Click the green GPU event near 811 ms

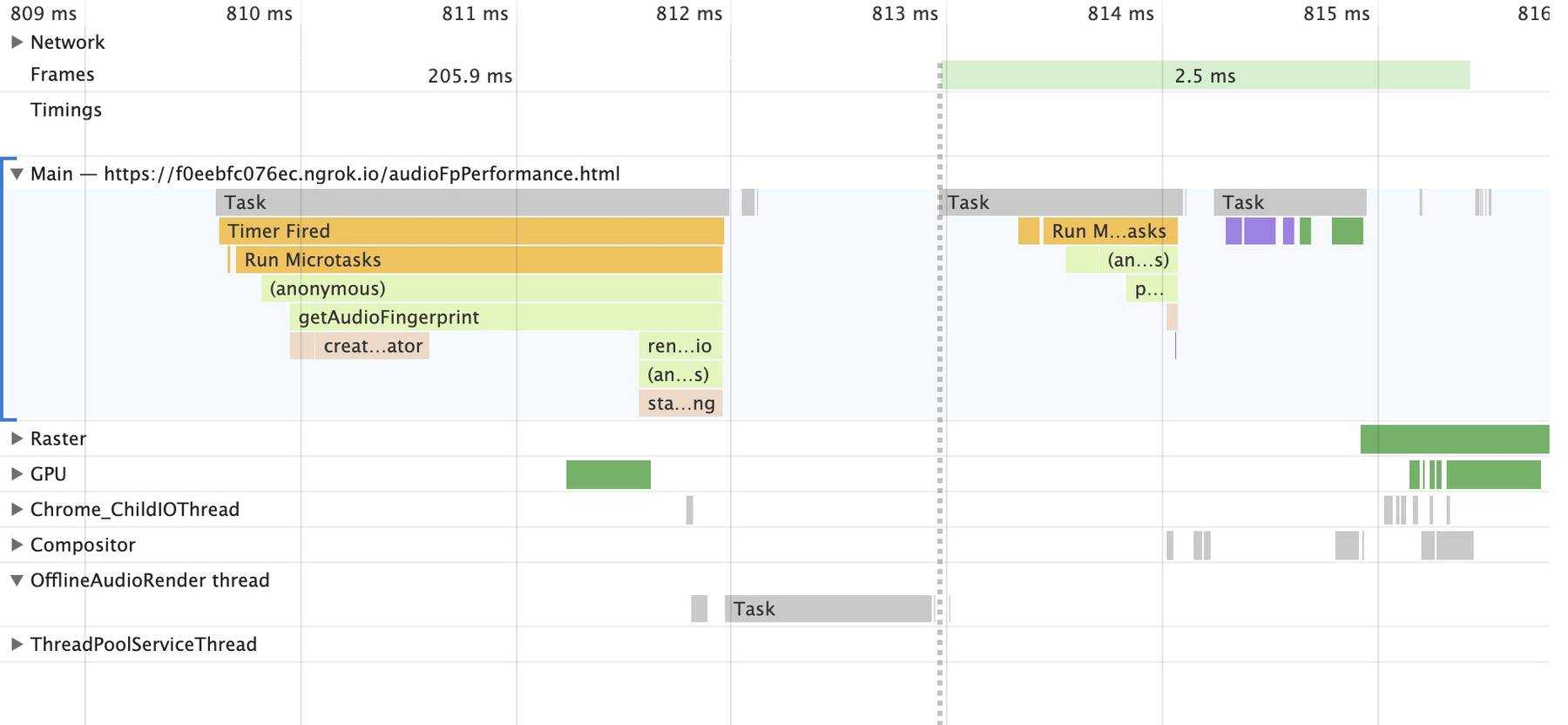[x=608, y=474]
